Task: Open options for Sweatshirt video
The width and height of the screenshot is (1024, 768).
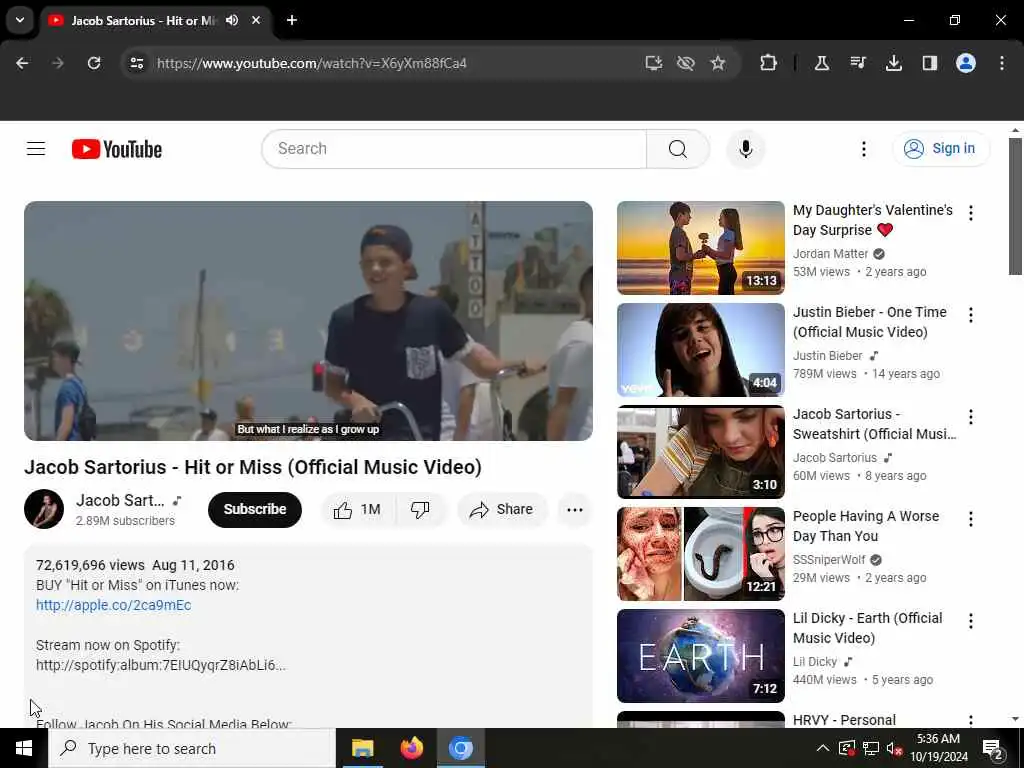Action: 970,417
